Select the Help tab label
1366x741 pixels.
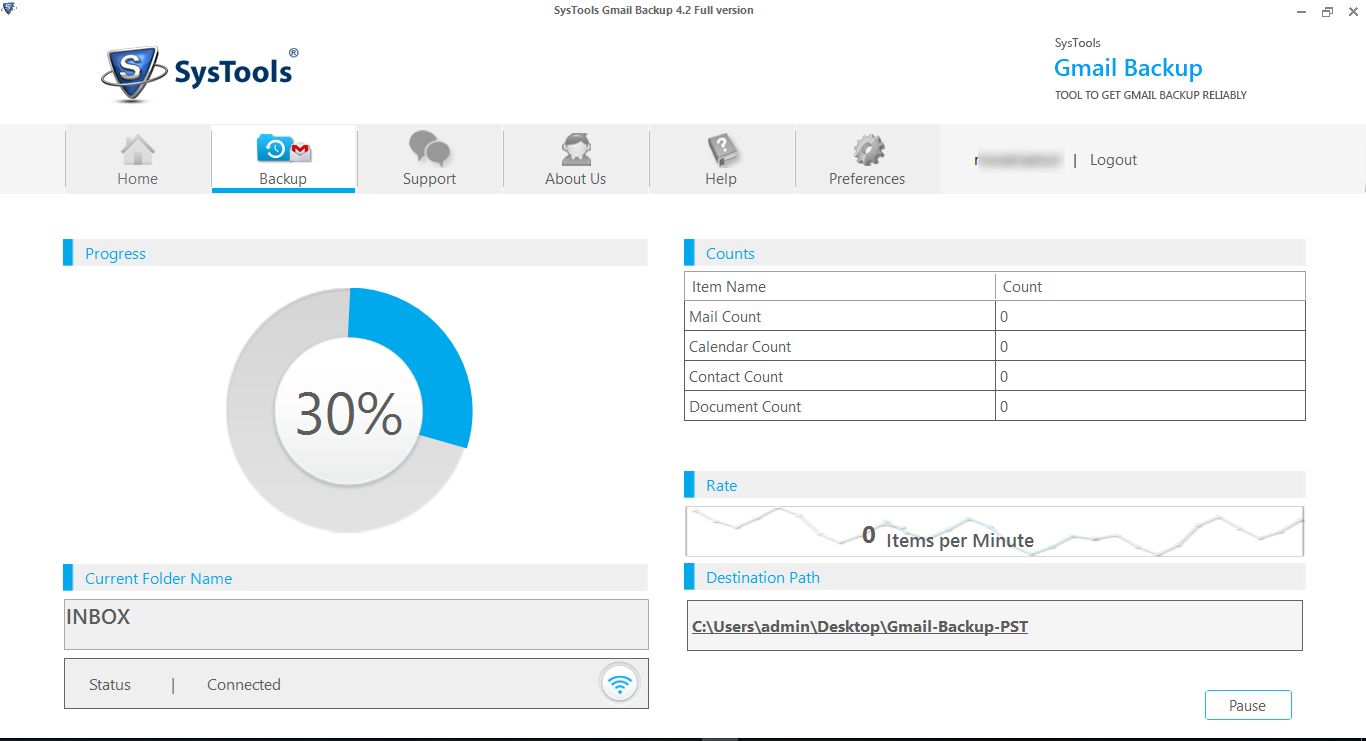[721, 179]
